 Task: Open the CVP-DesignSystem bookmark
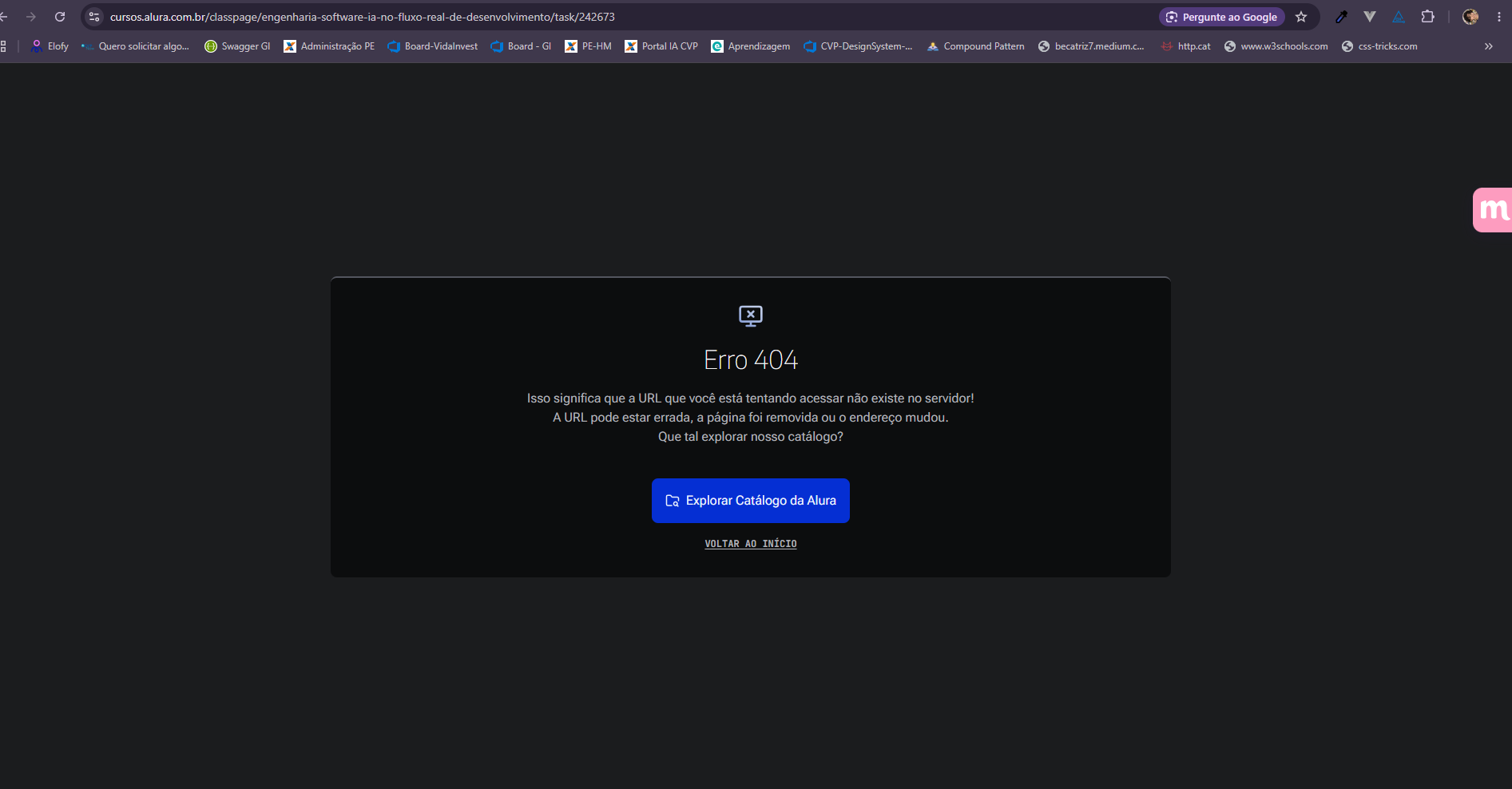[x=858, y=46]
